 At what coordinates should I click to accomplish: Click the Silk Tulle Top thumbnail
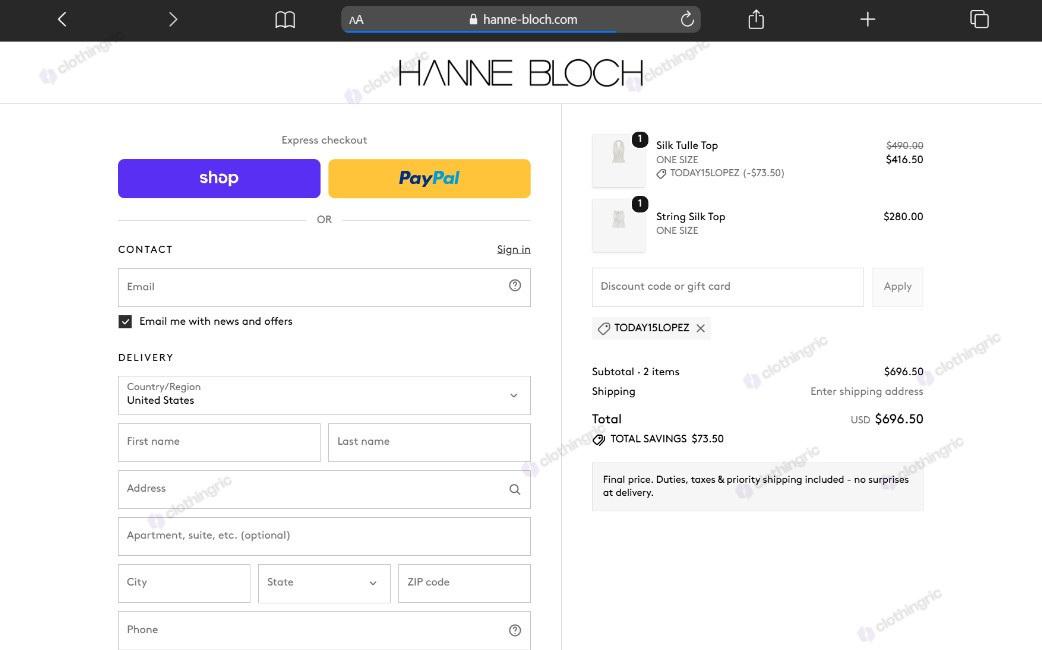[619, 160]
